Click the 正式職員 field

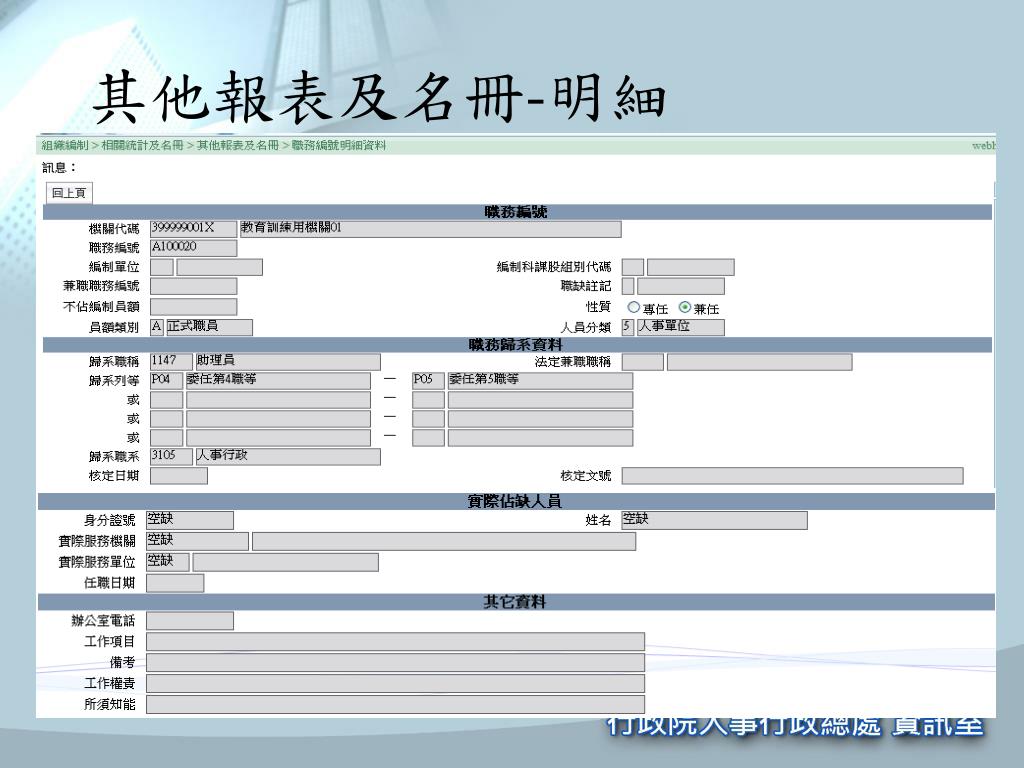coord(209,327)
